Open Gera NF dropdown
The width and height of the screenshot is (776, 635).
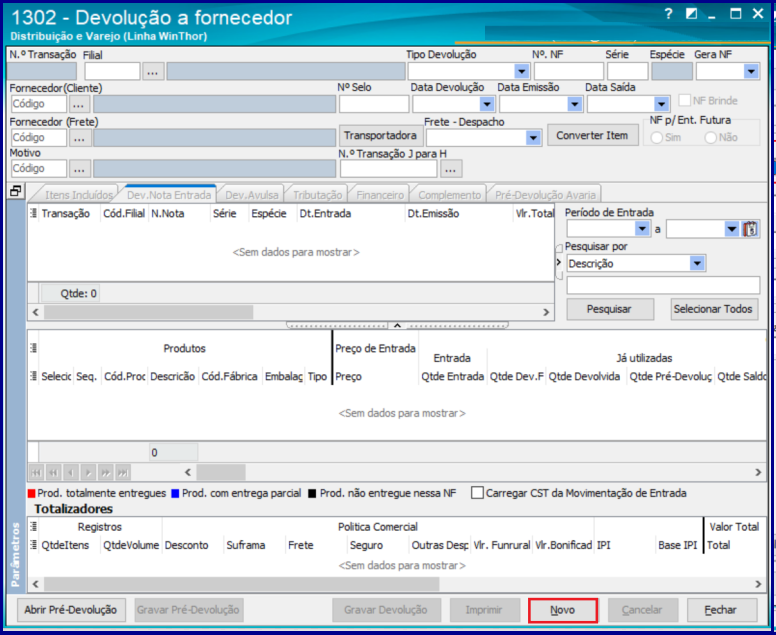point(751,72)
